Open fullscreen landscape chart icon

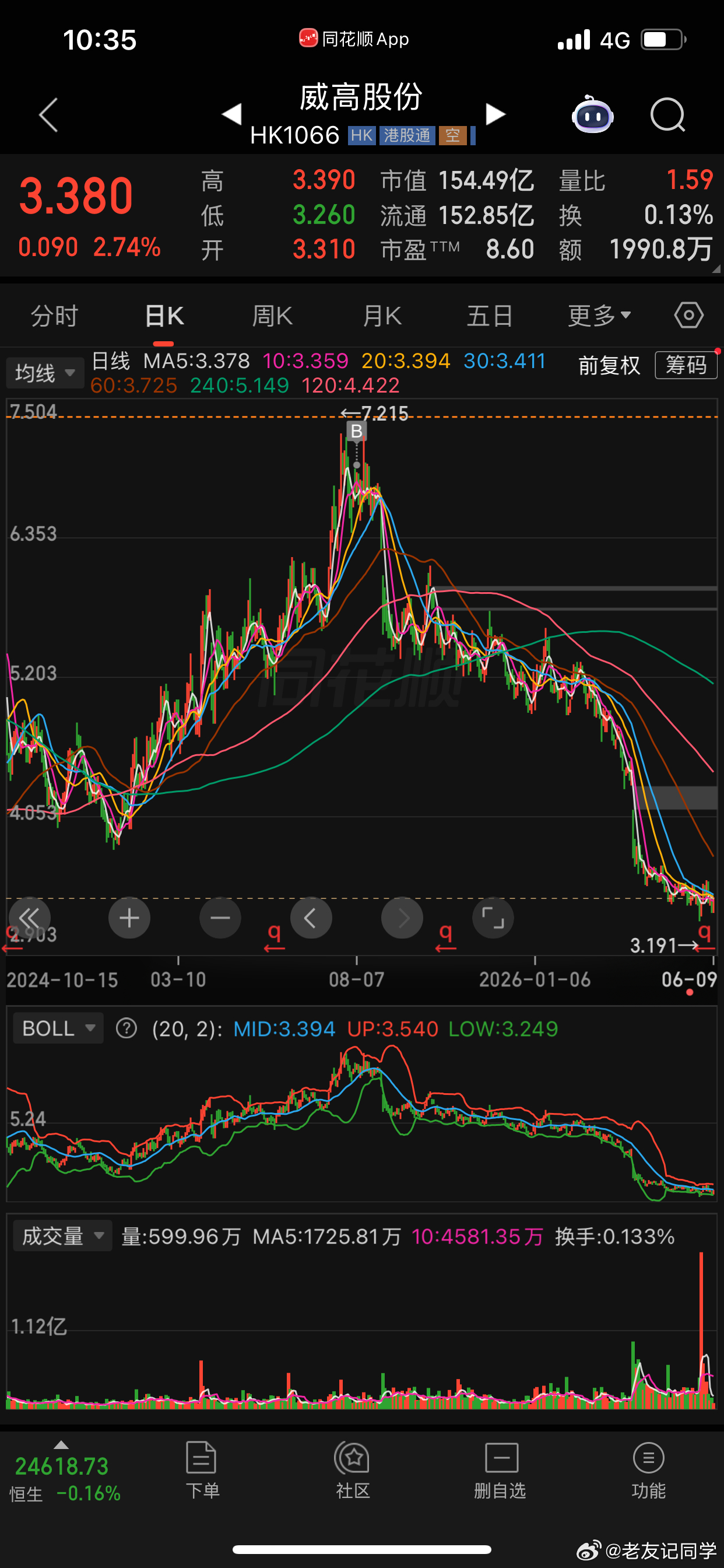[493, 918]
